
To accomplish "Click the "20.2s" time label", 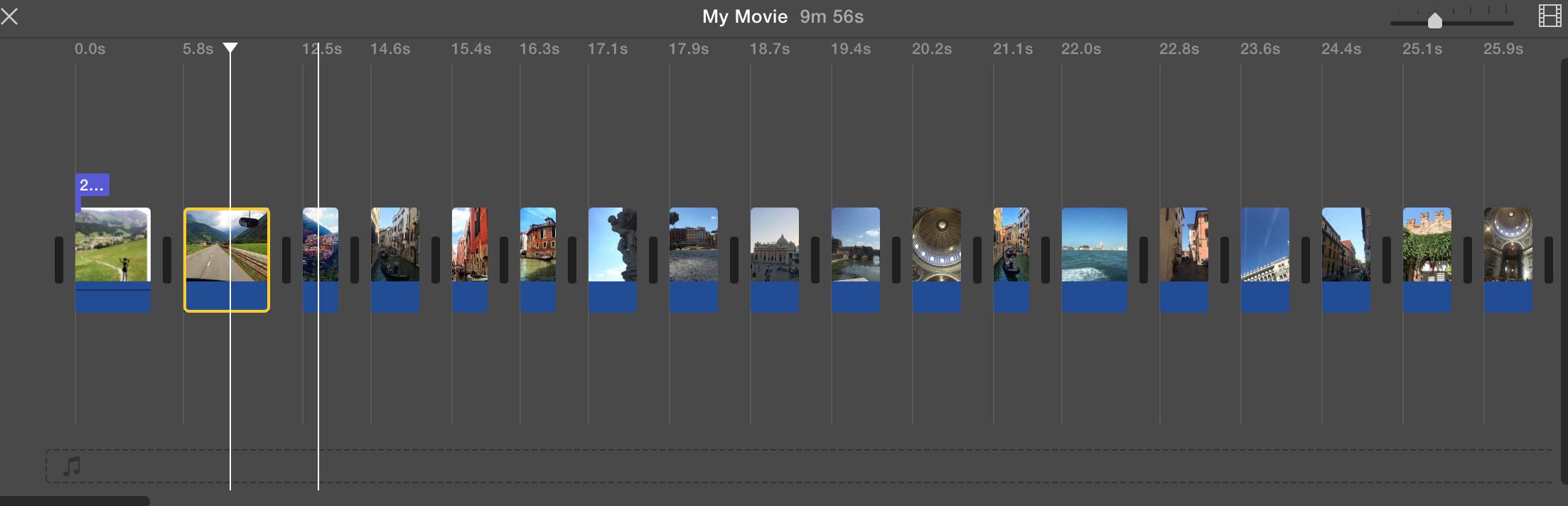I will (932, 49).
